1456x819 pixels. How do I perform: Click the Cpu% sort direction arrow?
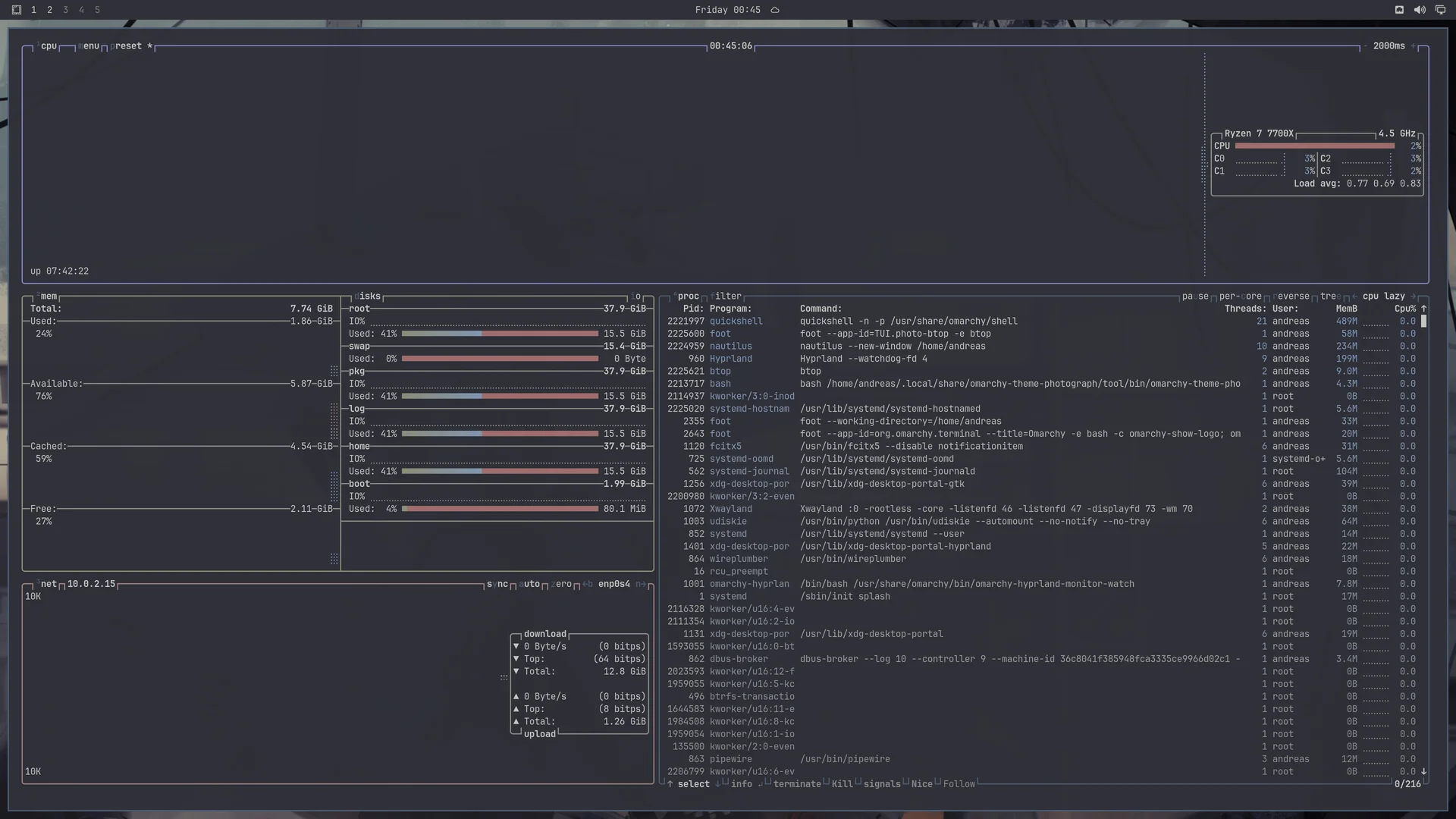pos(1423,309)
